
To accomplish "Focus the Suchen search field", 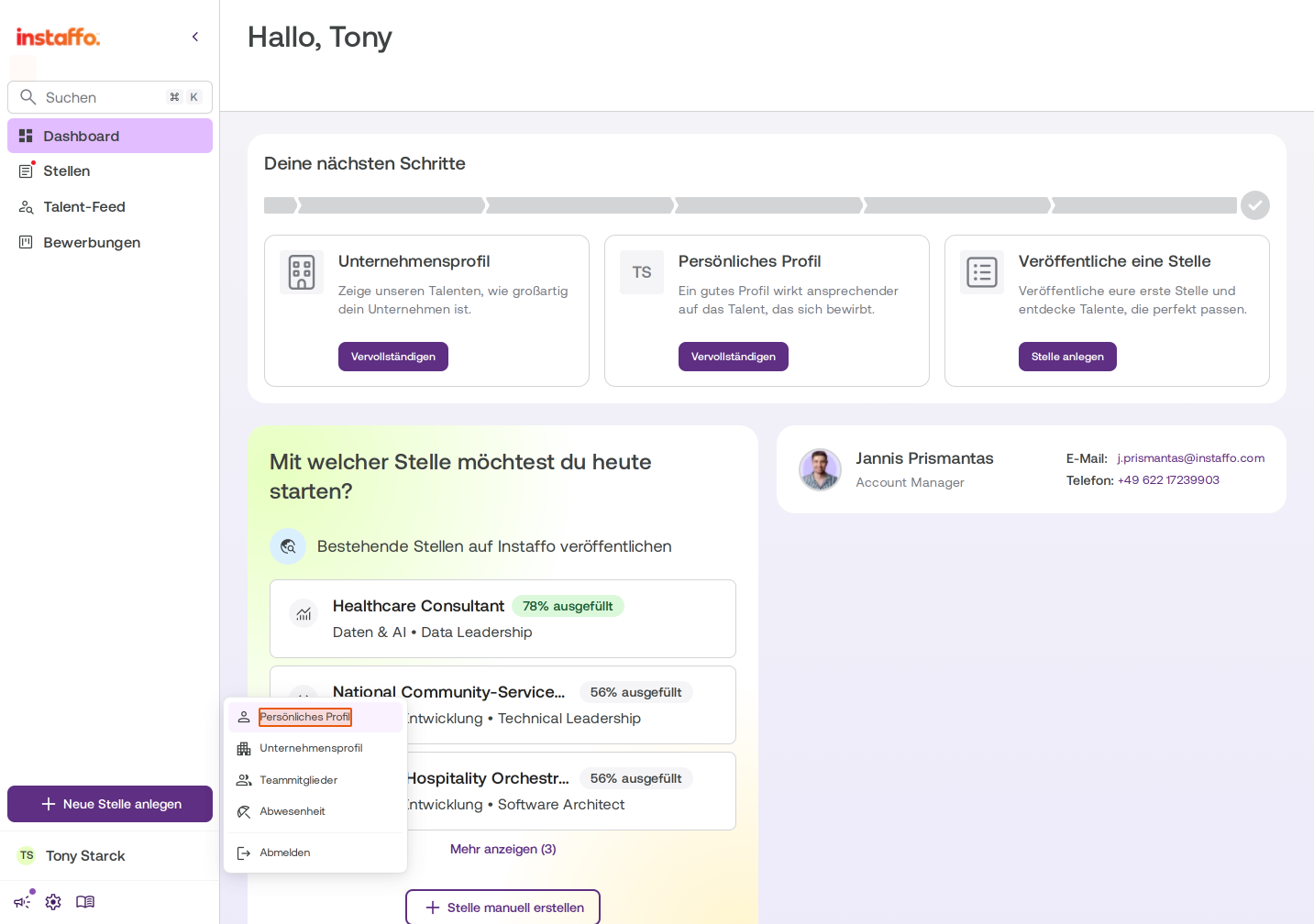I will pyautogui.click(x=110, y=97).
